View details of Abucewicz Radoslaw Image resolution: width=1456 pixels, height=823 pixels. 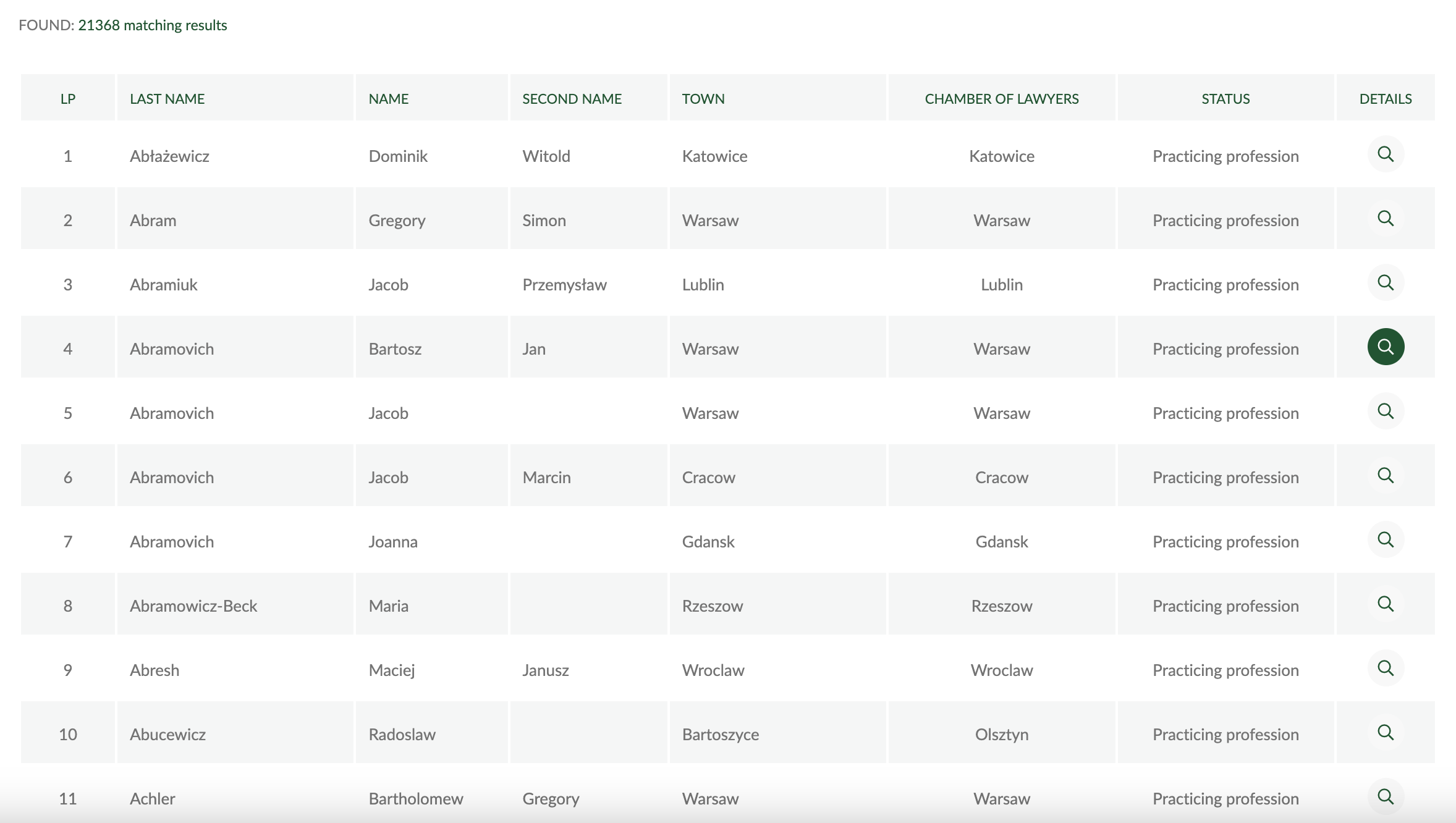tap(1386, 732)
